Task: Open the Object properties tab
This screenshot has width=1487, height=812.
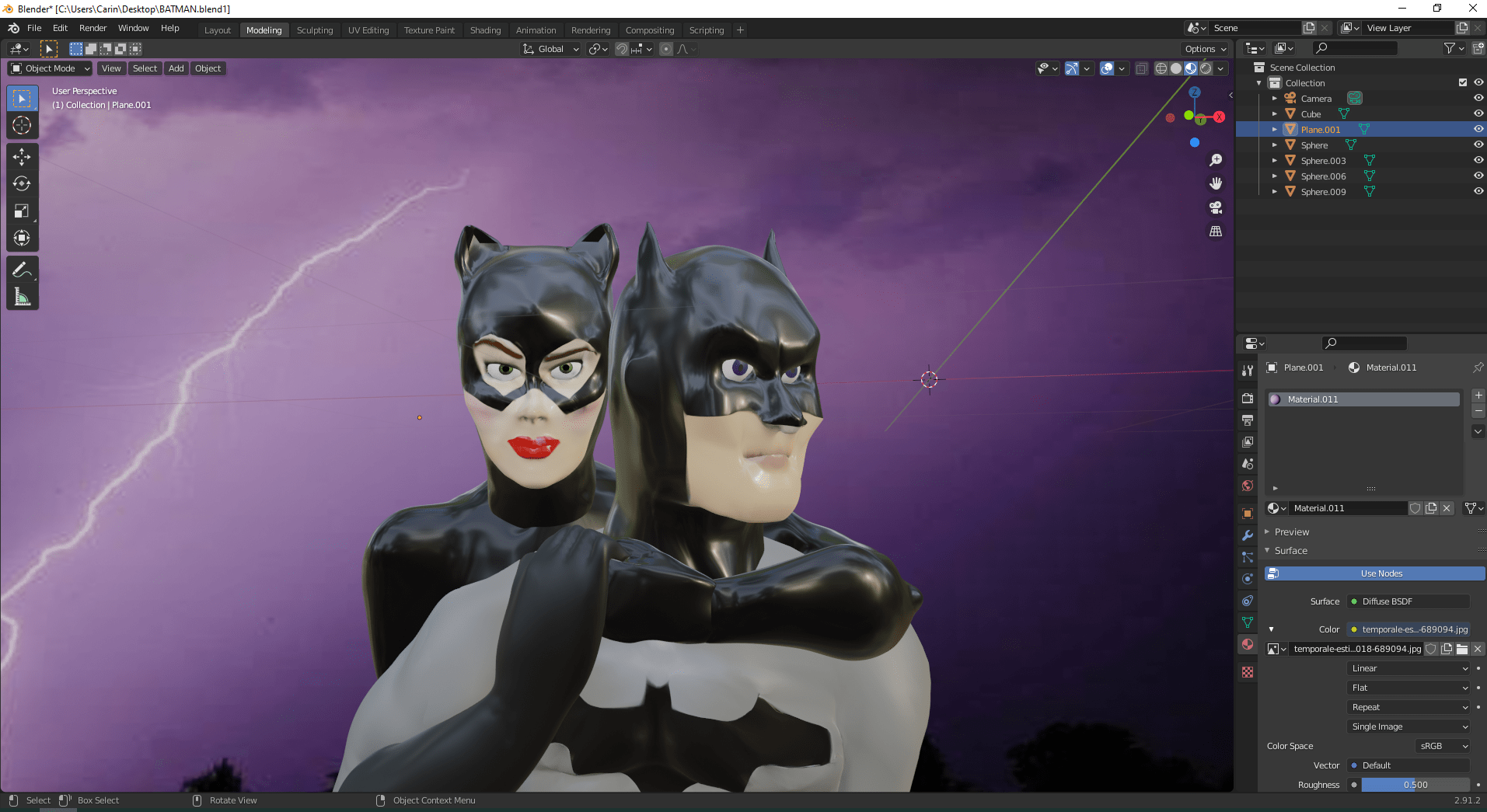Action: point(1248,514)
